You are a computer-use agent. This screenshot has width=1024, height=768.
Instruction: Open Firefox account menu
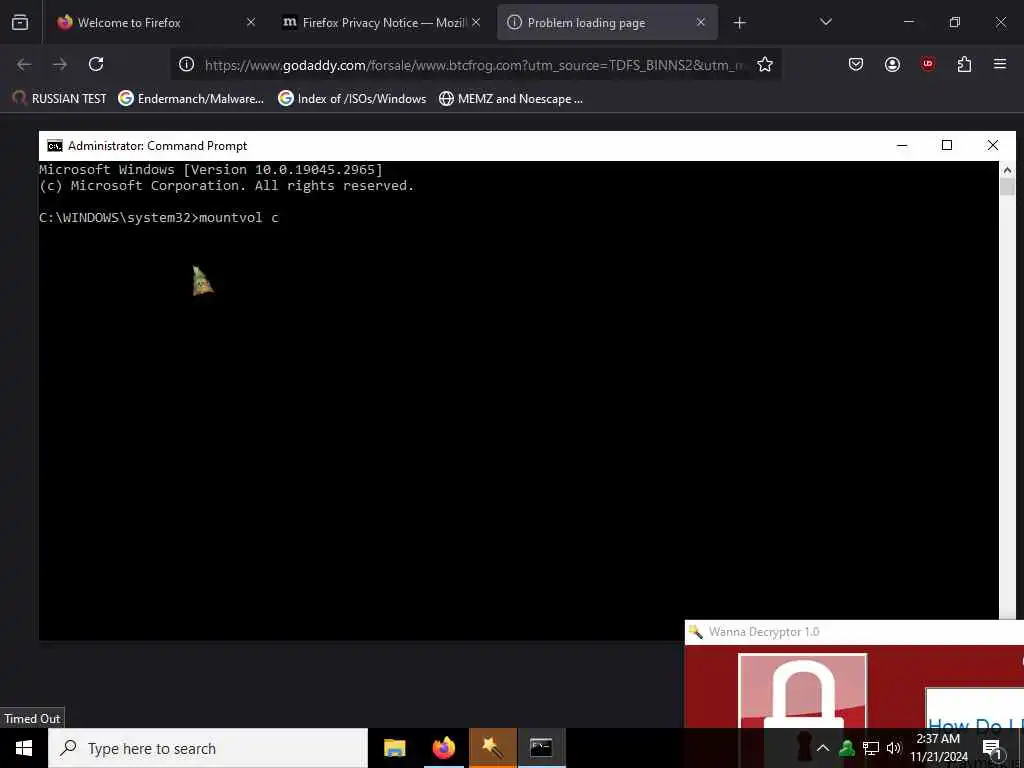click(892, 64)
